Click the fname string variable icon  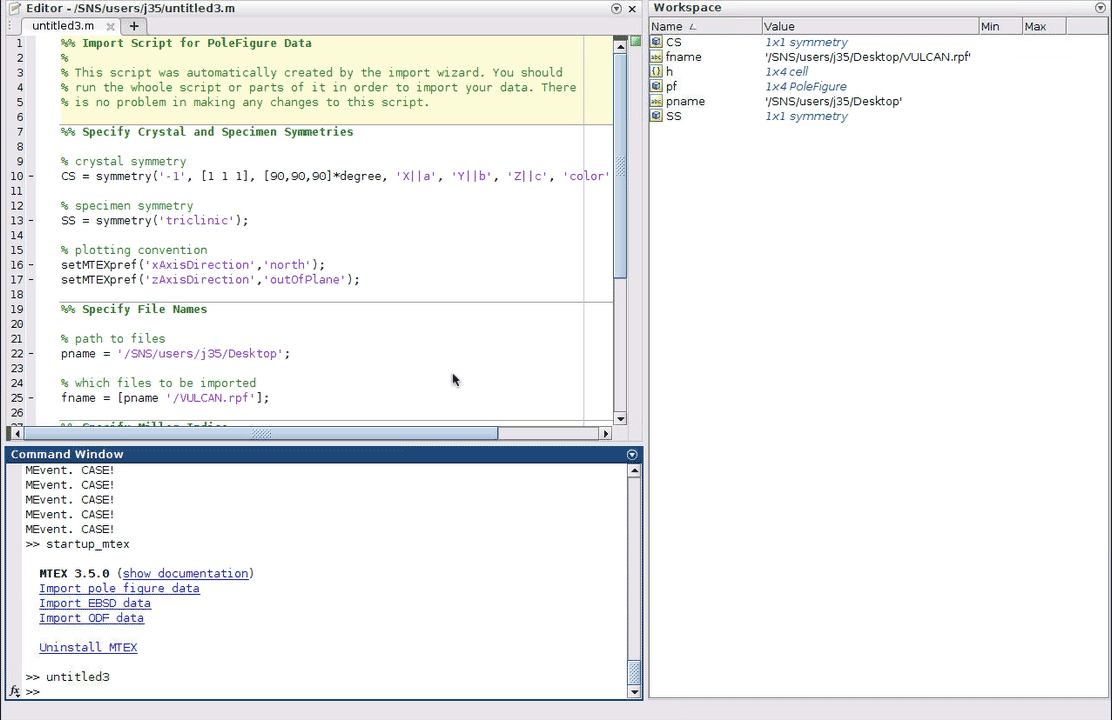(656, 57)
